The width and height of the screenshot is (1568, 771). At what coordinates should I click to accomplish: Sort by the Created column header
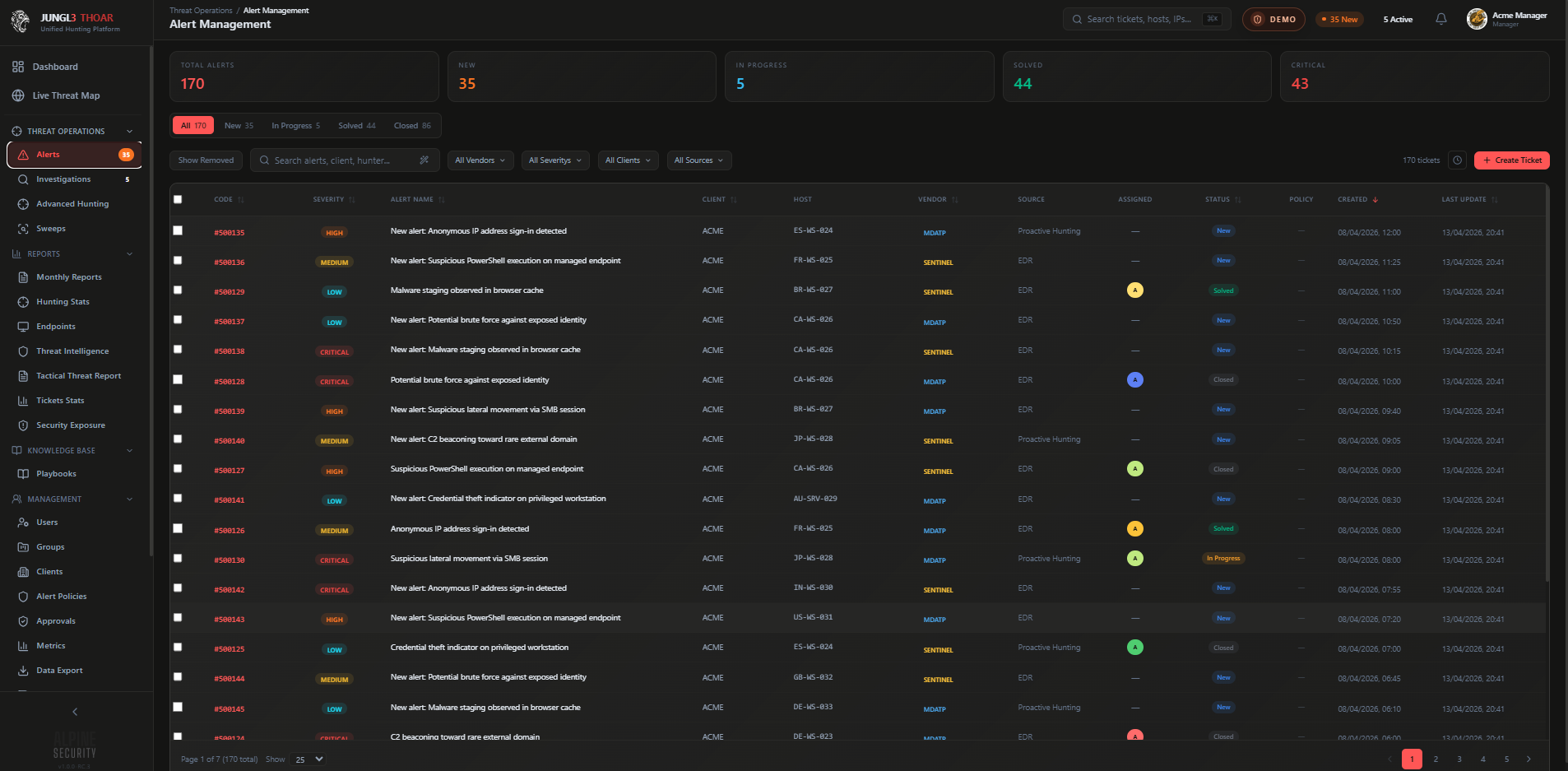tap(1358, 199)
